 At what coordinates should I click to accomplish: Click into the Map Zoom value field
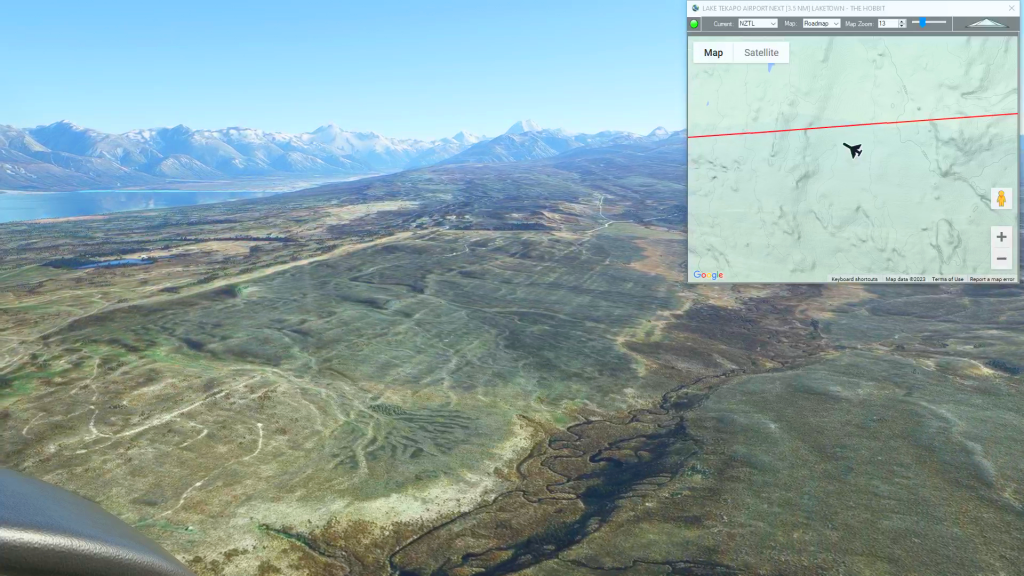click(x=887, y=23)
